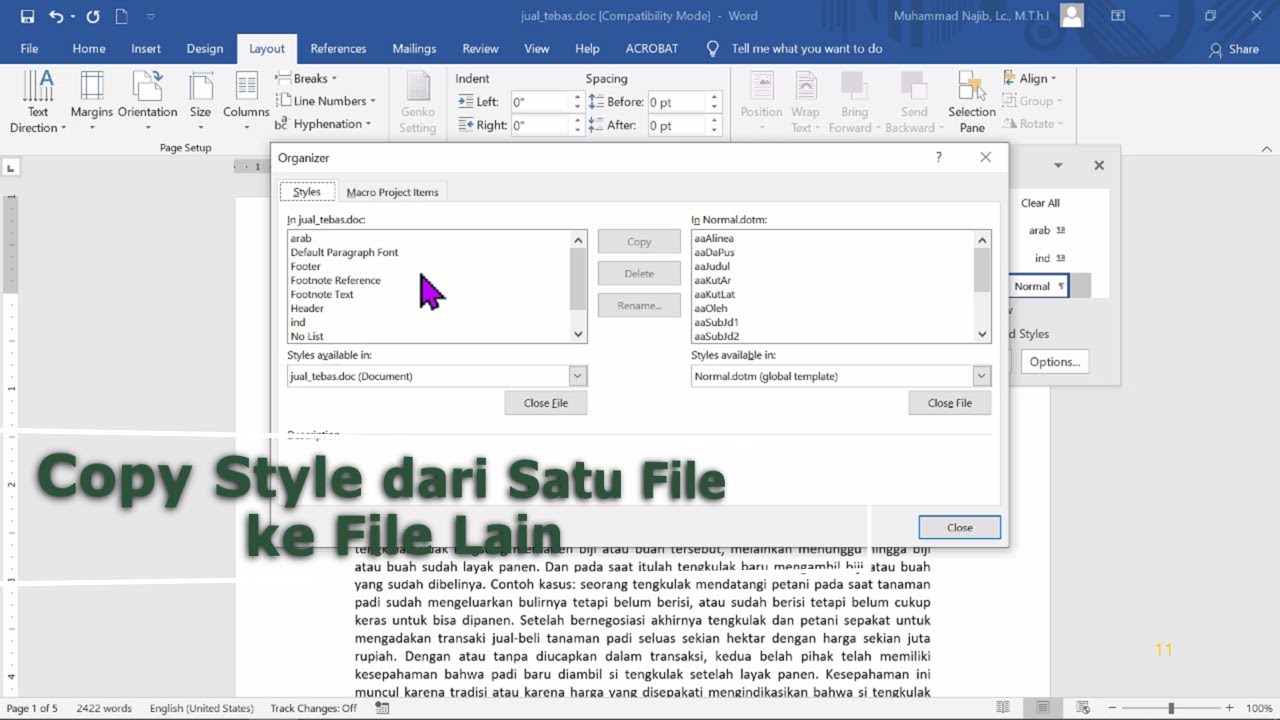This screenshot has height=720, width=1280.
Task: Increase Spacing Before with up arrow
Action: [714, 98]
